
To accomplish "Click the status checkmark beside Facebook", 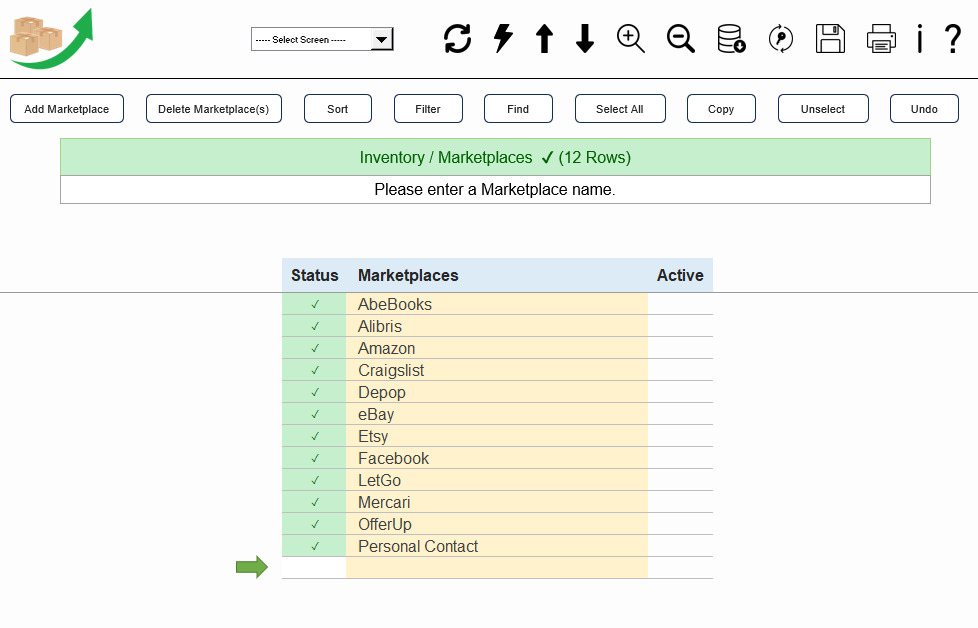I will click(x=315, y=458).
